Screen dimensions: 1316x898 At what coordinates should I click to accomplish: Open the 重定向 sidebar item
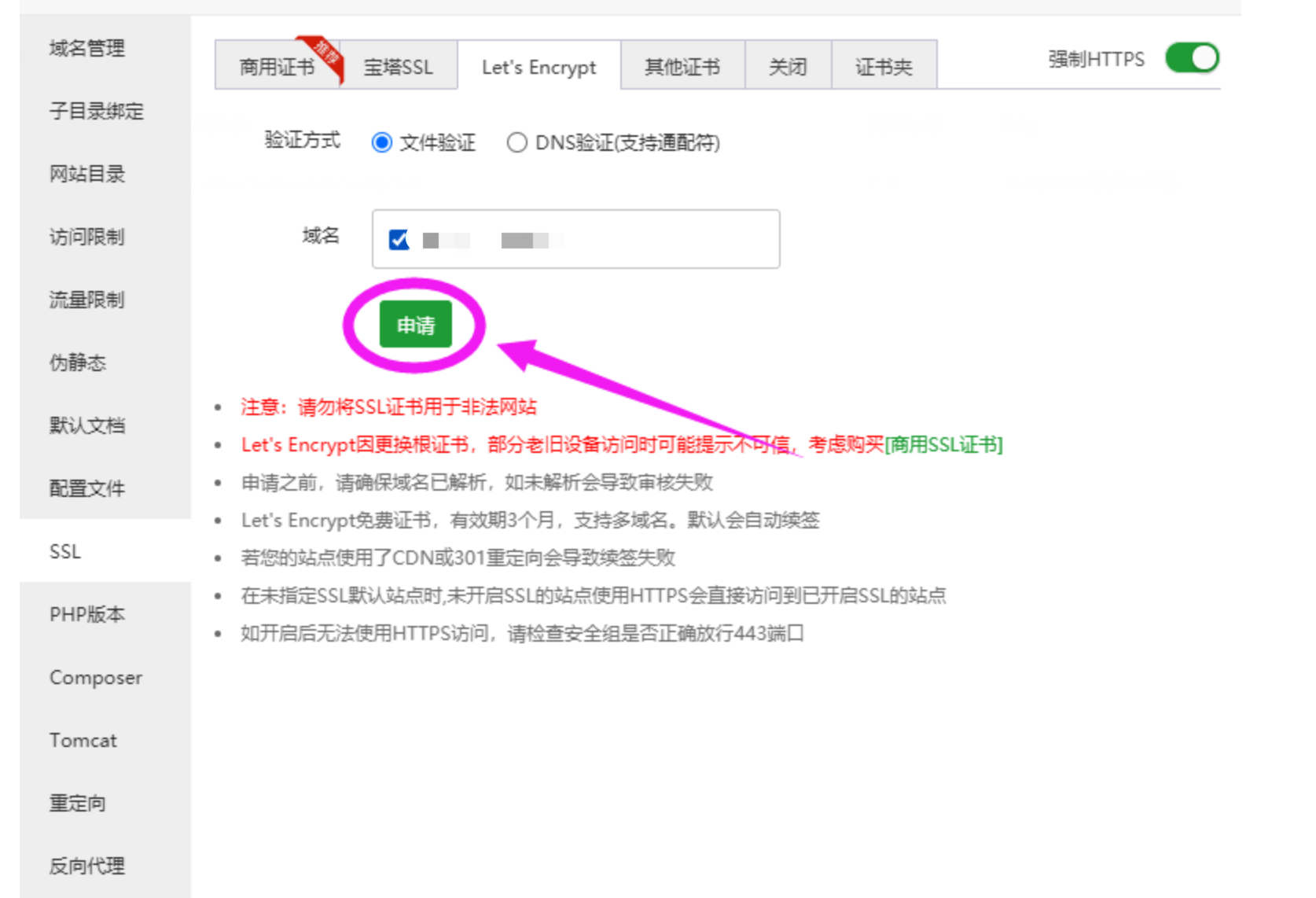105,803
